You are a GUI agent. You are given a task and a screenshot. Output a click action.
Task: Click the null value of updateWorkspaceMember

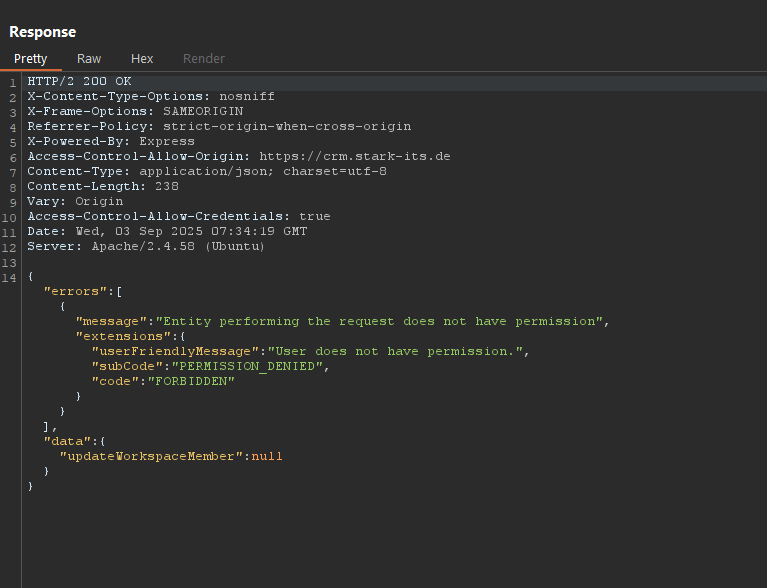click(x=267, y=456)
